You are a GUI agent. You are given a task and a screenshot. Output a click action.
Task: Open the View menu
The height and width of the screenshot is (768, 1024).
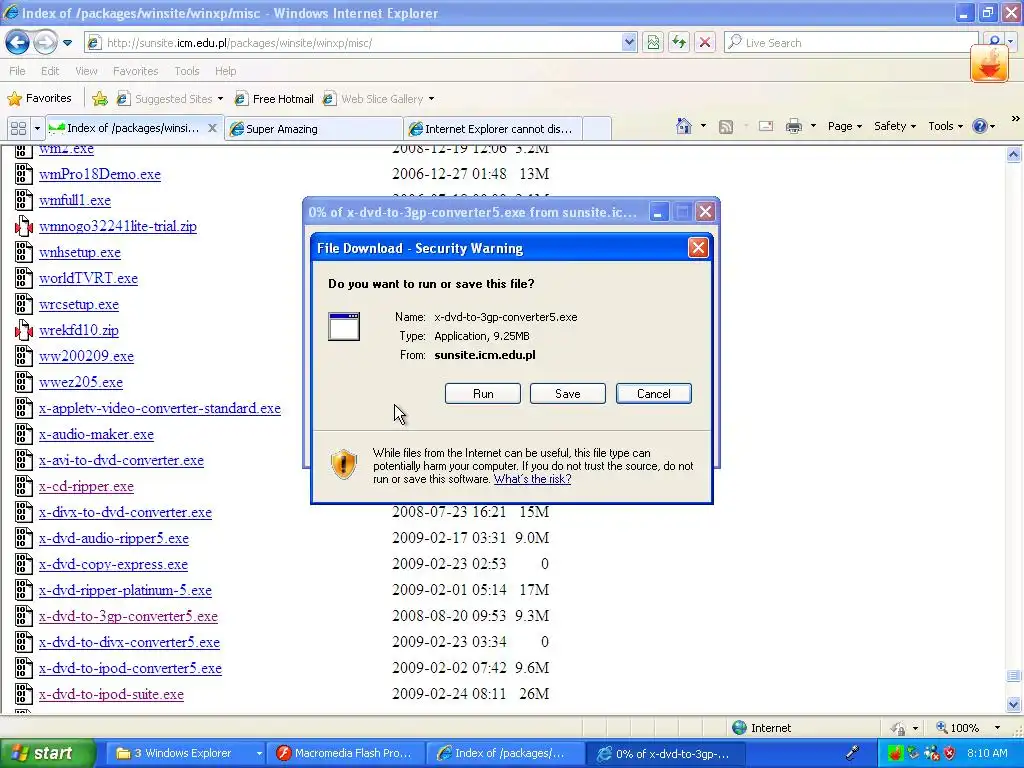click(x=86, y=71)
